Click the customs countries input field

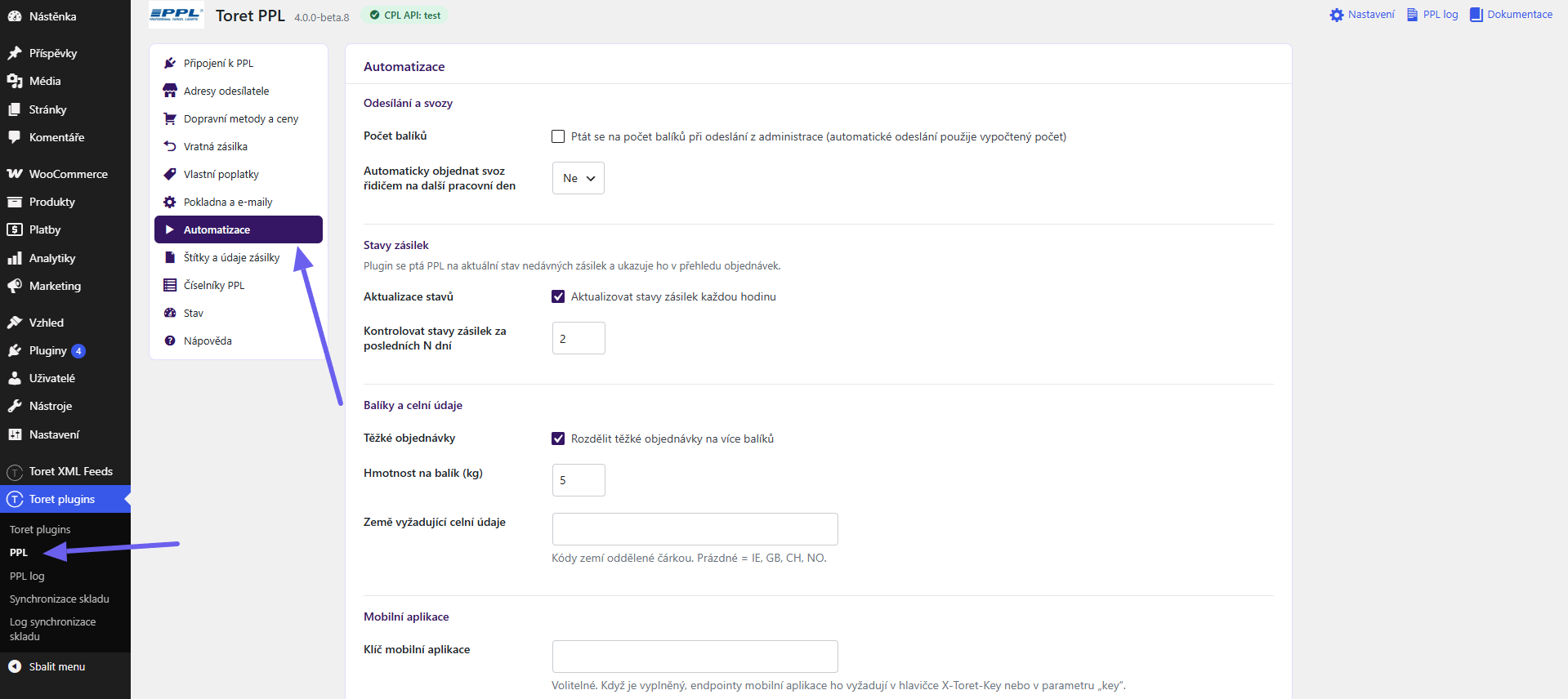tap(695, 529)
